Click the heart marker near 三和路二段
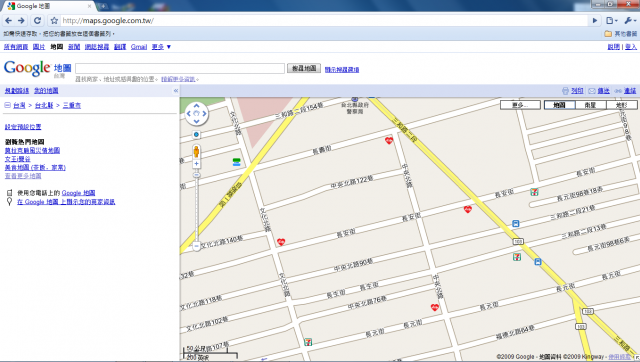The width and height of the screenshot is (640, 362). [x=468, y=209]
